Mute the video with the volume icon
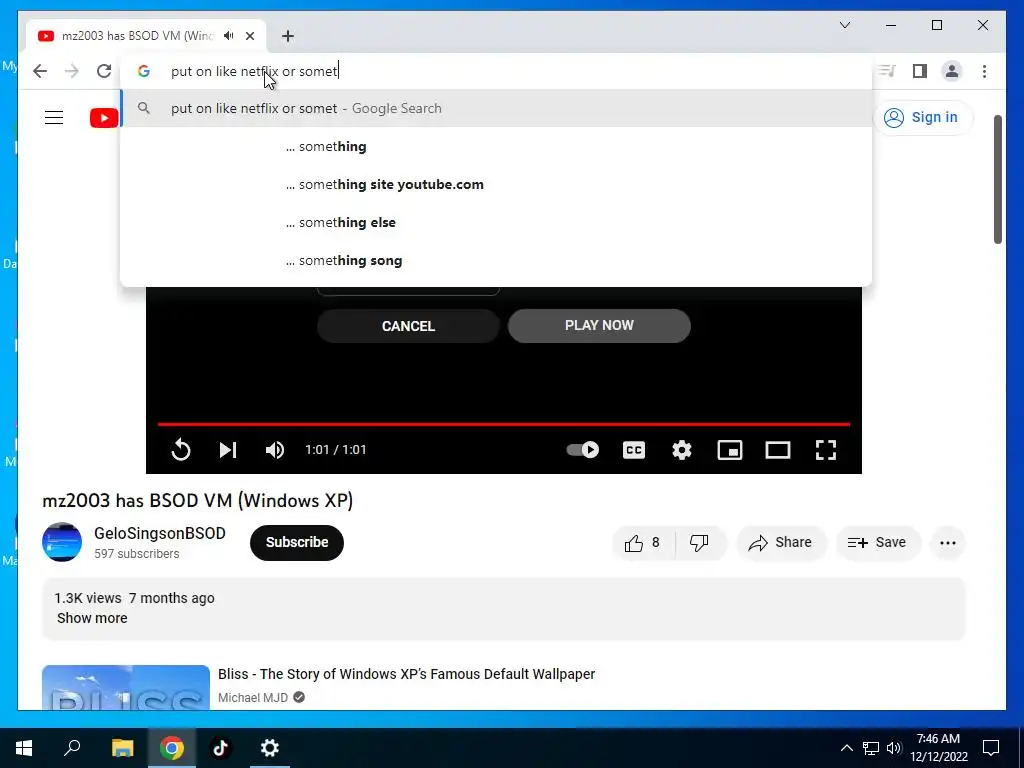 [275, 450]
